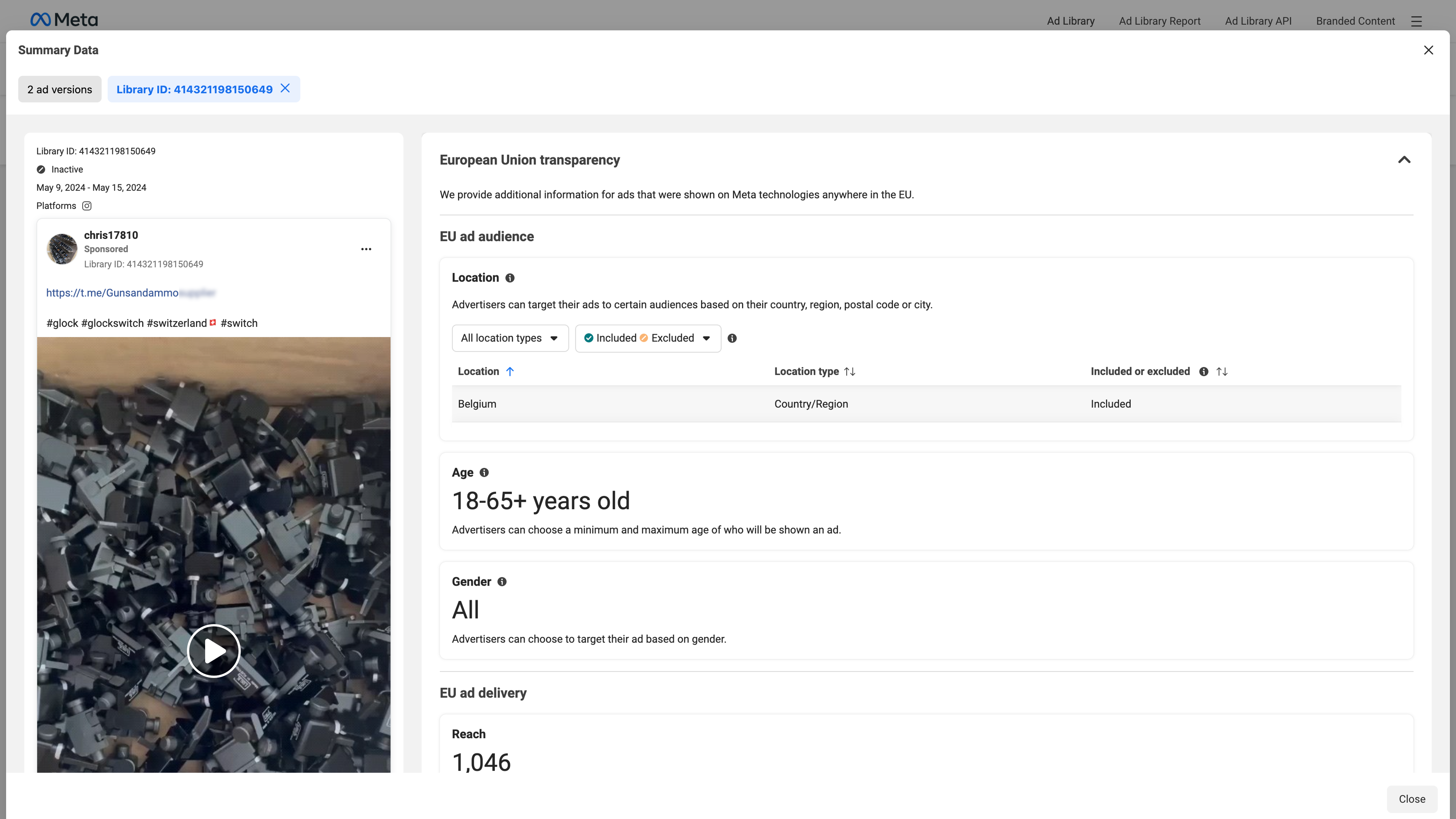Click the Location info icon
This screenshot has width=1456, height=819.
point(510,278)
